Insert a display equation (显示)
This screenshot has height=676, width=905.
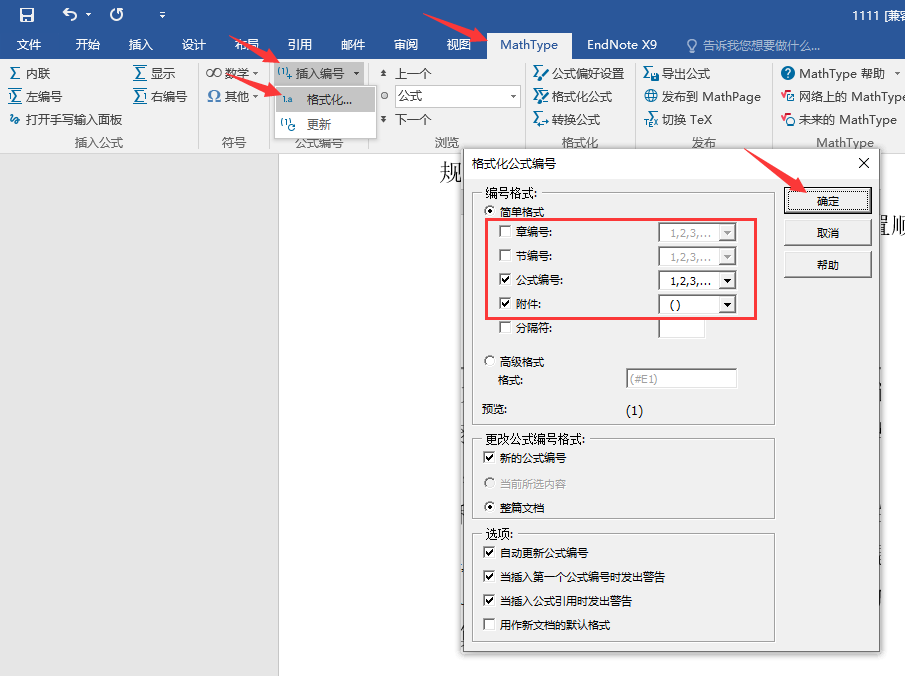pos(154,73)
